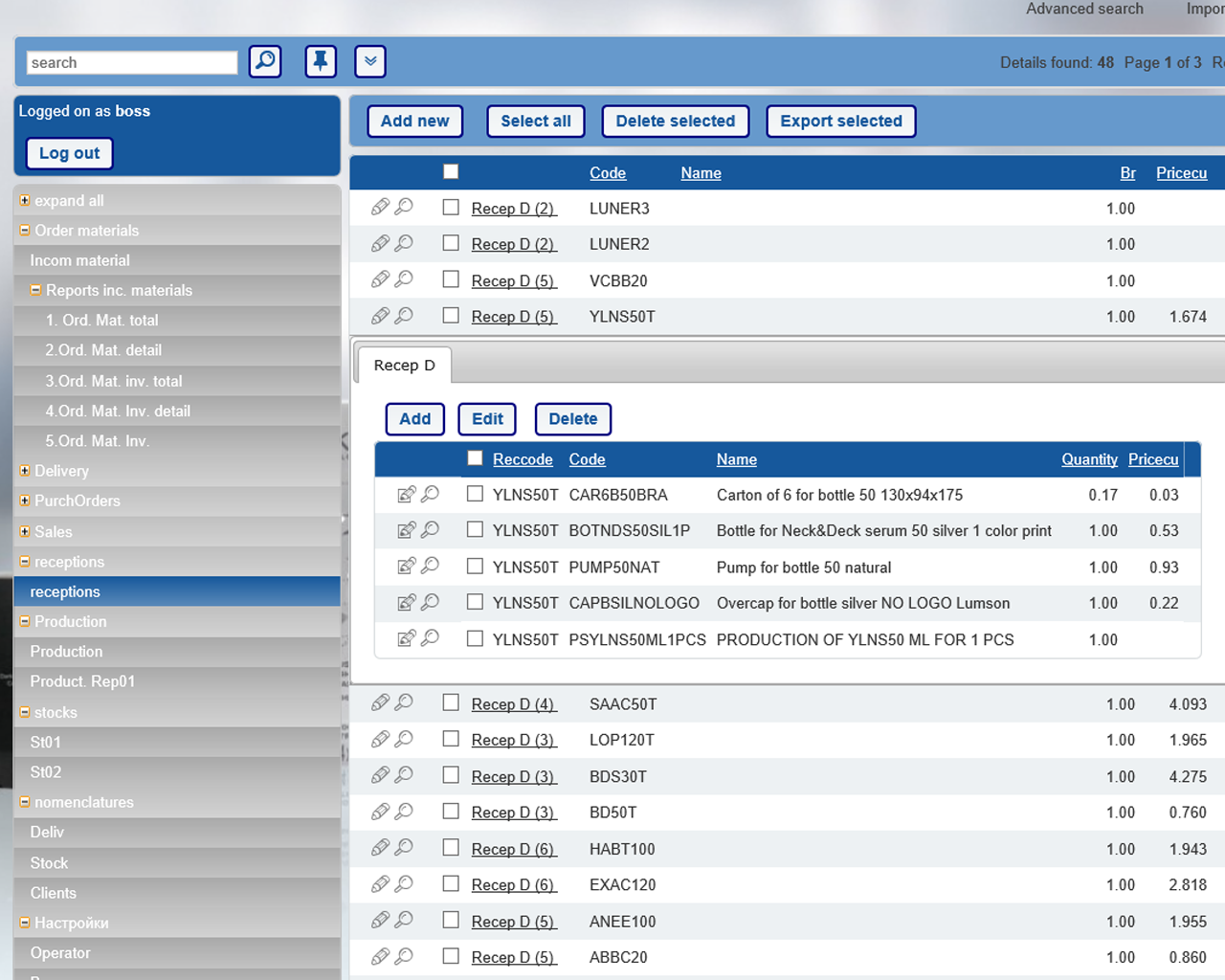Expand the Delivery tree node
The width and height of the screenshot is (1225, 980).
[25, 471]
